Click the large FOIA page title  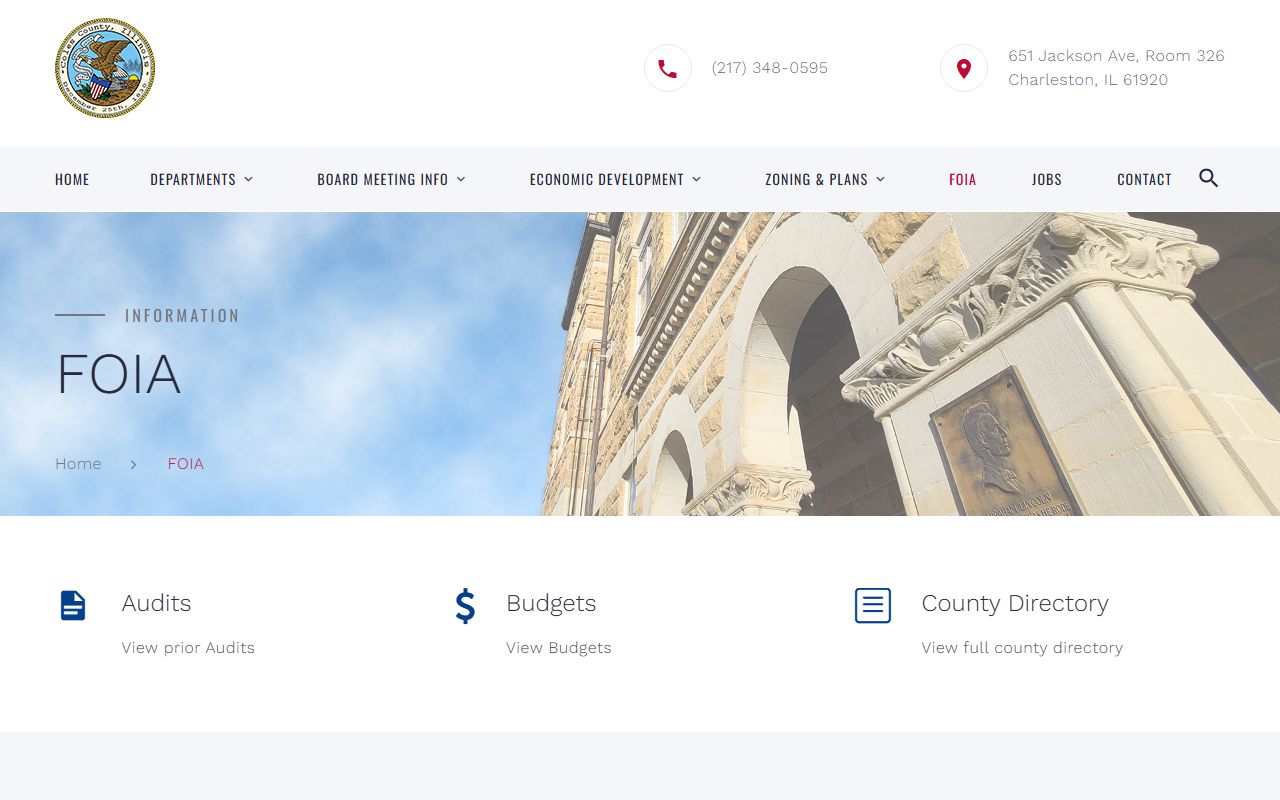(119, 375)
